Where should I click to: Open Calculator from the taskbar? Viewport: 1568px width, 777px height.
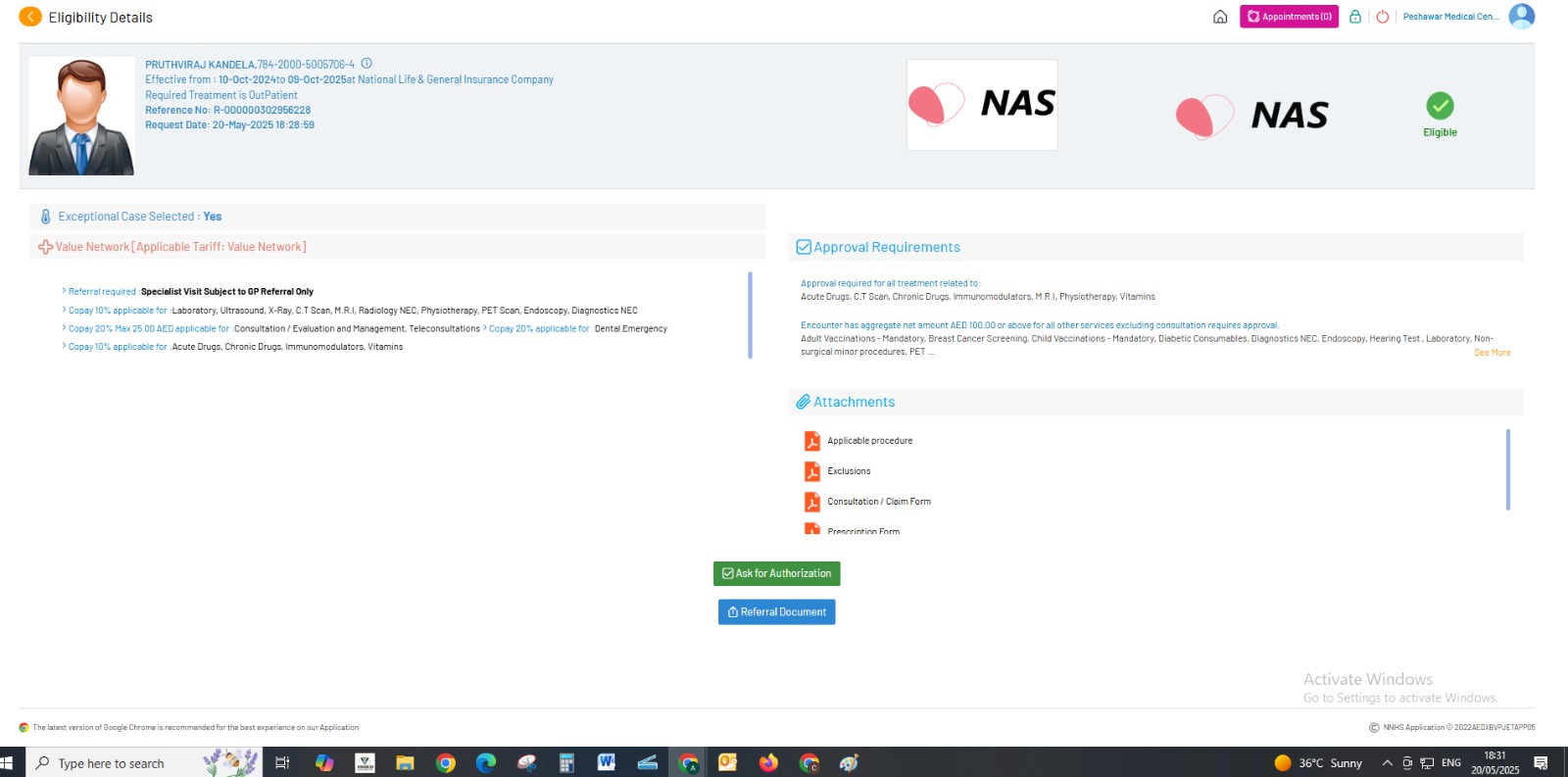click(x=566, y=762)
